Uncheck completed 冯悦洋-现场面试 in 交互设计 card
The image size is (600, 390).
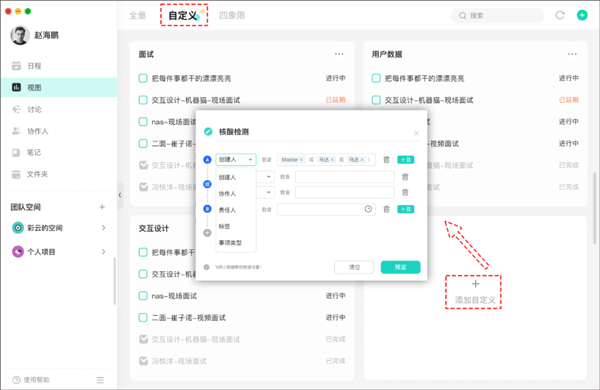click(143, 361)
